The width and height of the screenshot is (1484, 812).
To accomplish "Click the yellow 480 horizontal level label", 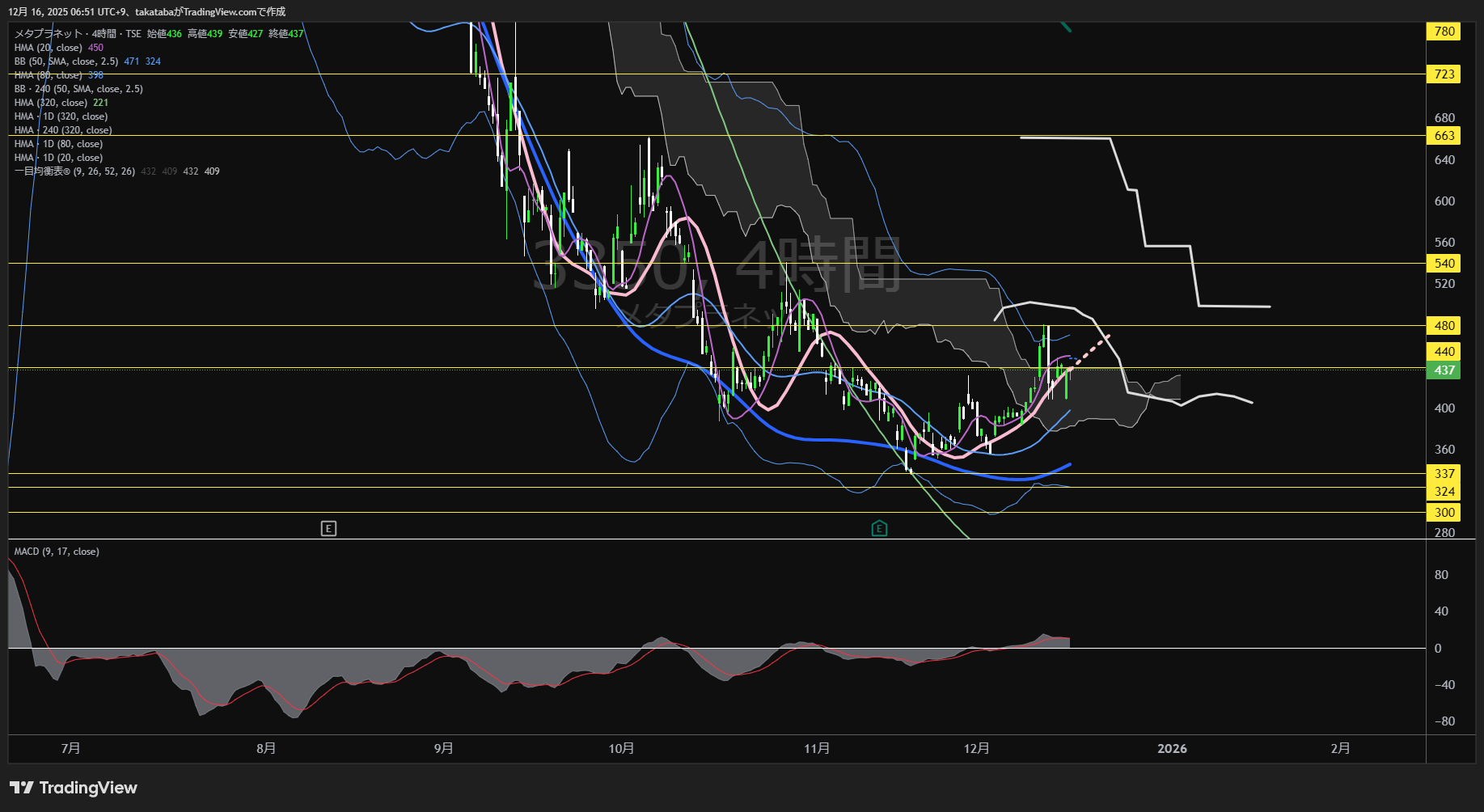I will point(1444,326).
